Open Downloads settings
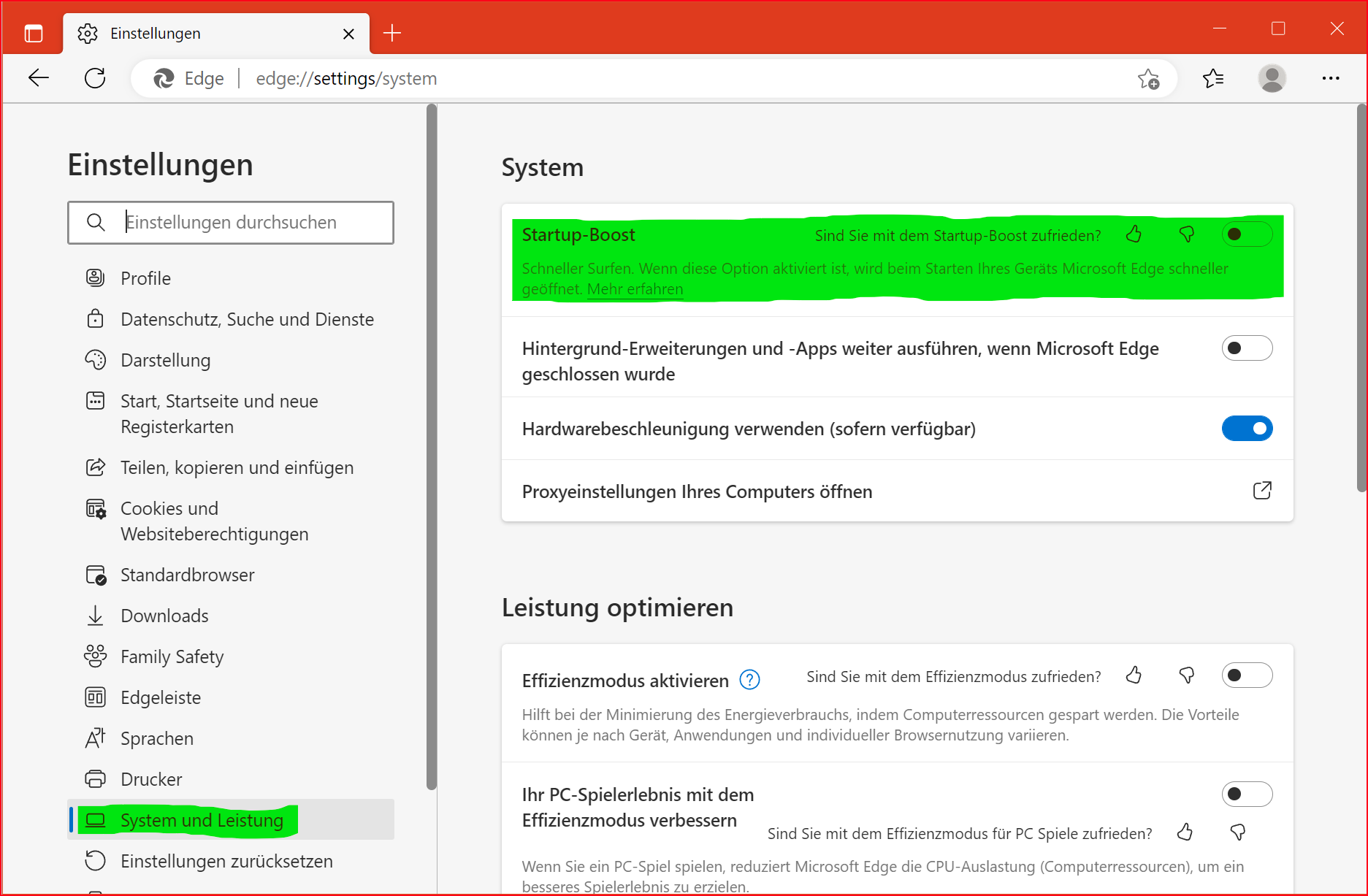Viewport: 1368px width, 896px height. point(231,616)
